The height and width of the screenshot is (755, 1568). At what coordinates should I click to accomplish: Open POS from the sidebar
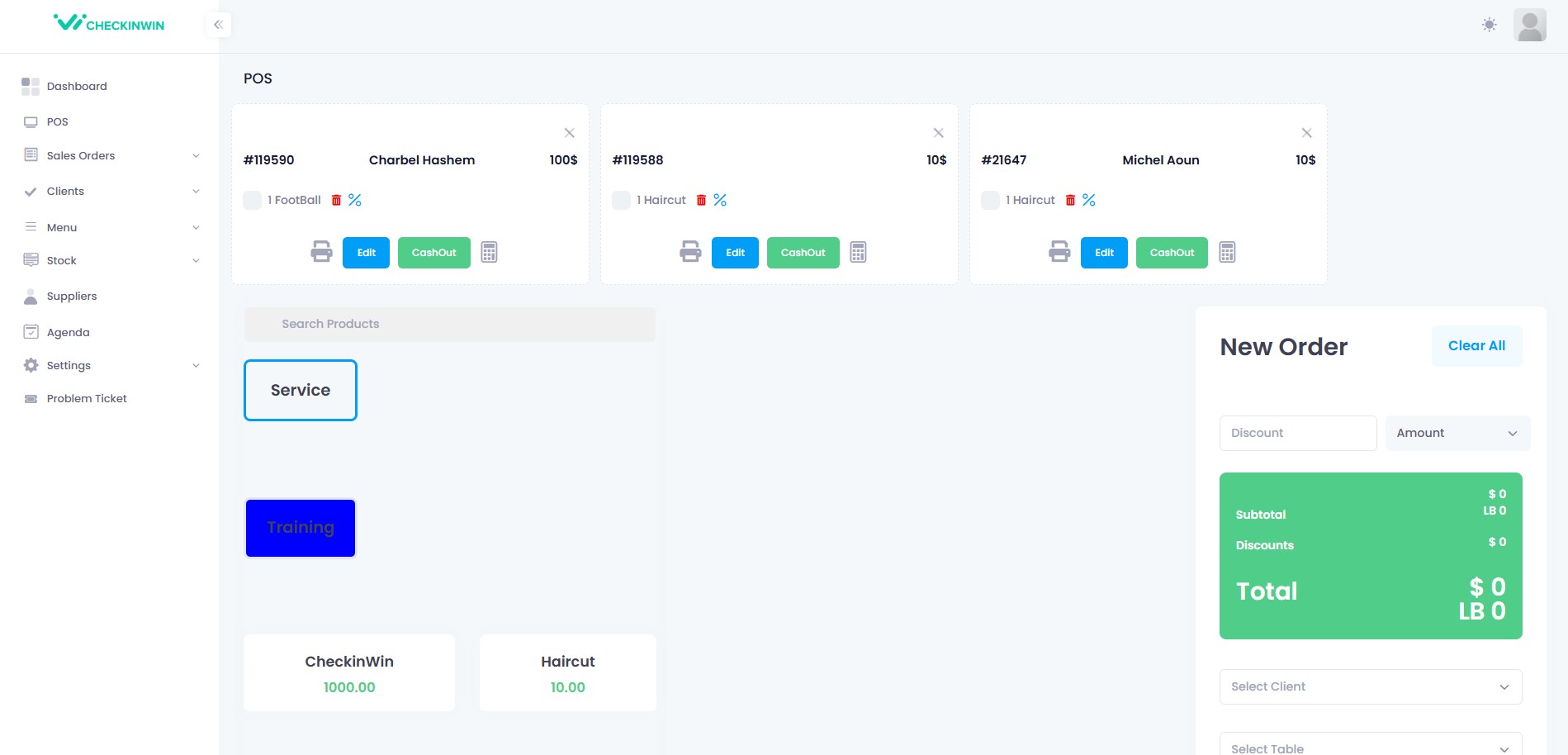[57, 121]
